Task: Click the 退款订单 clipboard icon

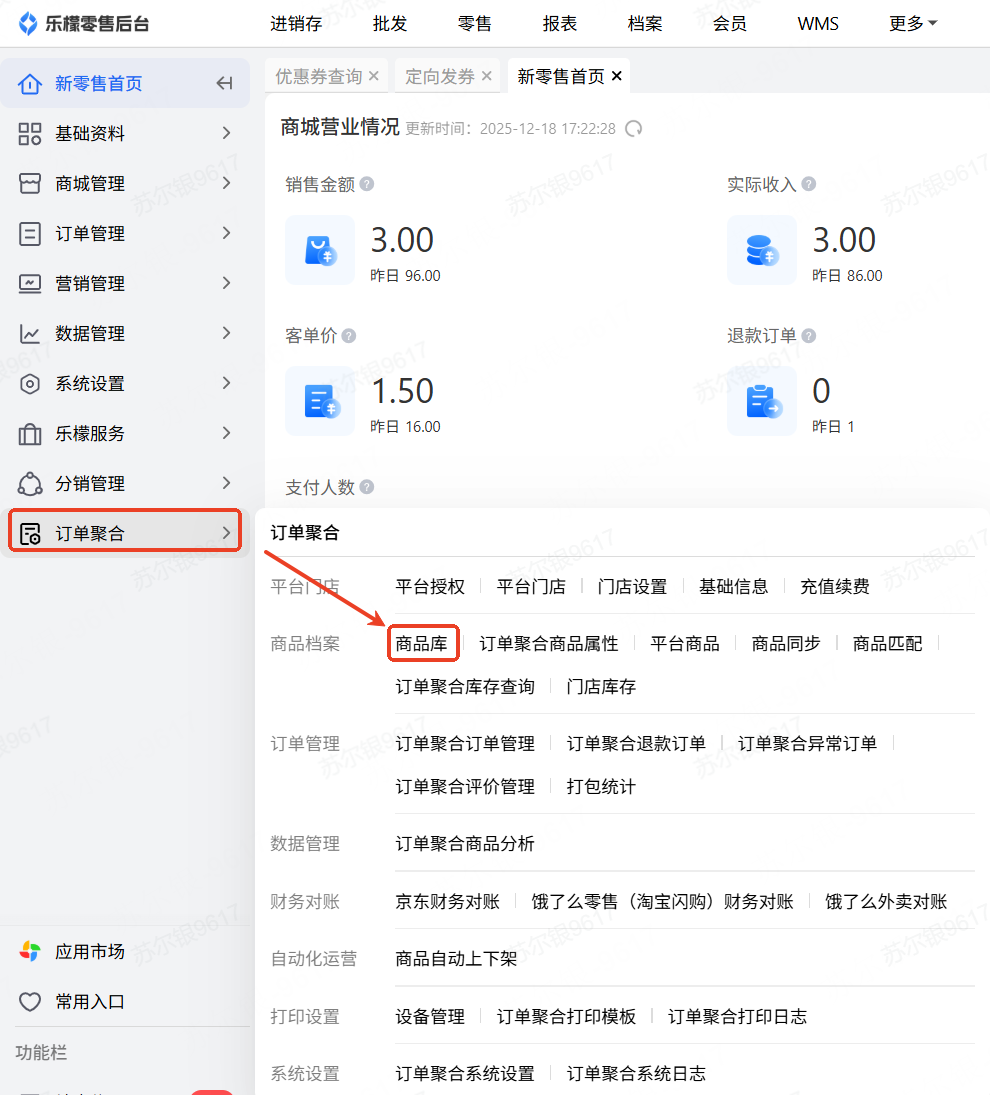Action: point(762,401)
